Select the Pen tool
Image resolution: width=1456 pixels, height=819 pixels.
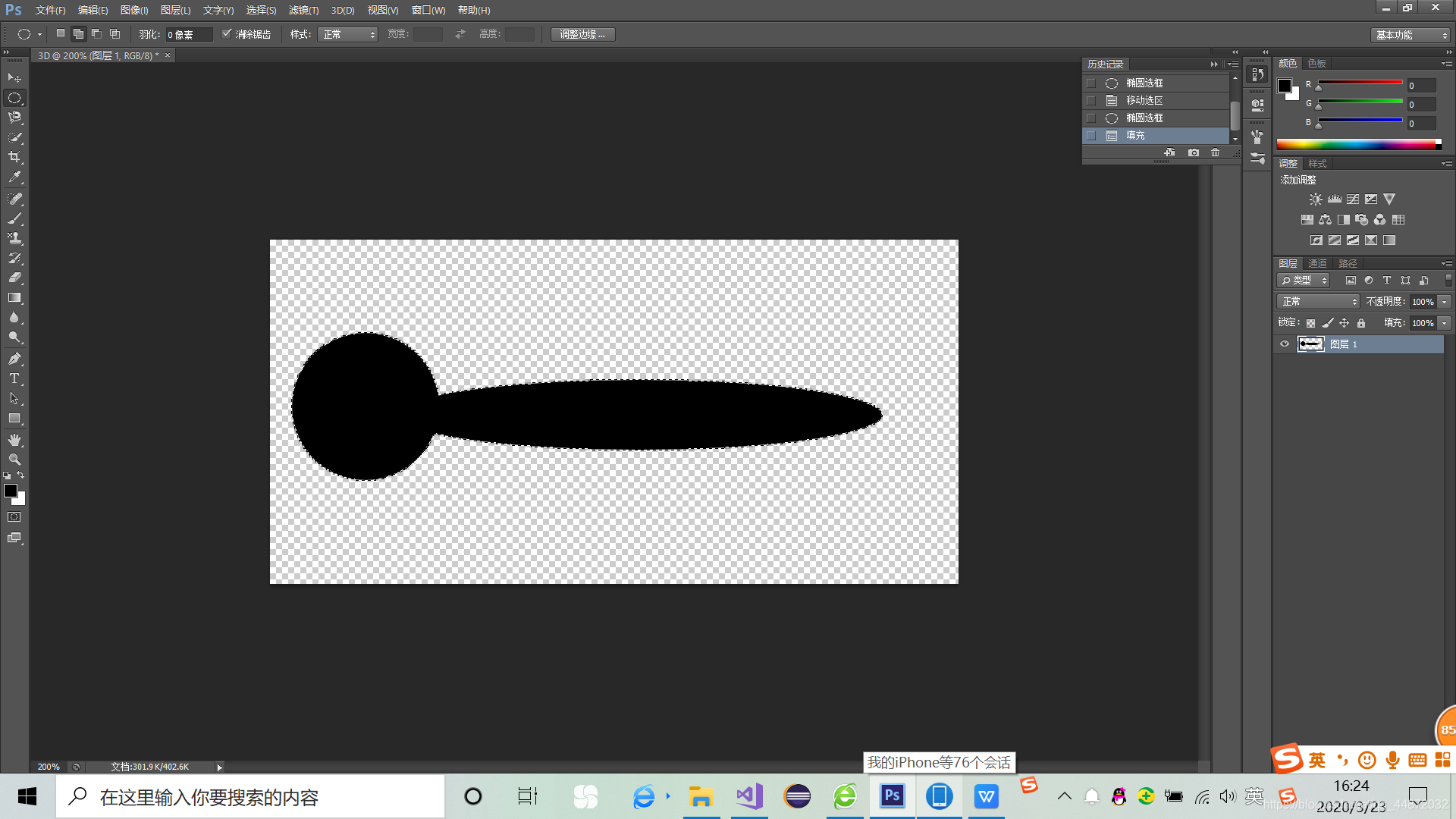coord(14,359)
